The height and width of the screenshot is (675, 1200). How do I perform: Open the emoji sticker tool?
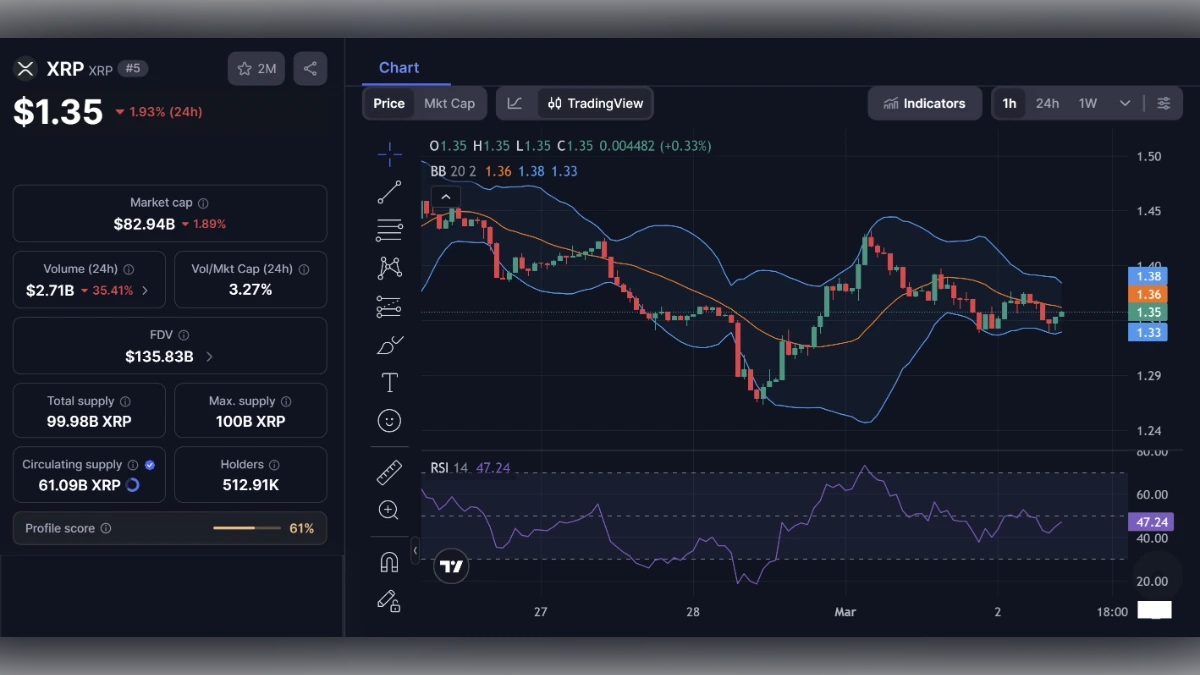(389, 420)
